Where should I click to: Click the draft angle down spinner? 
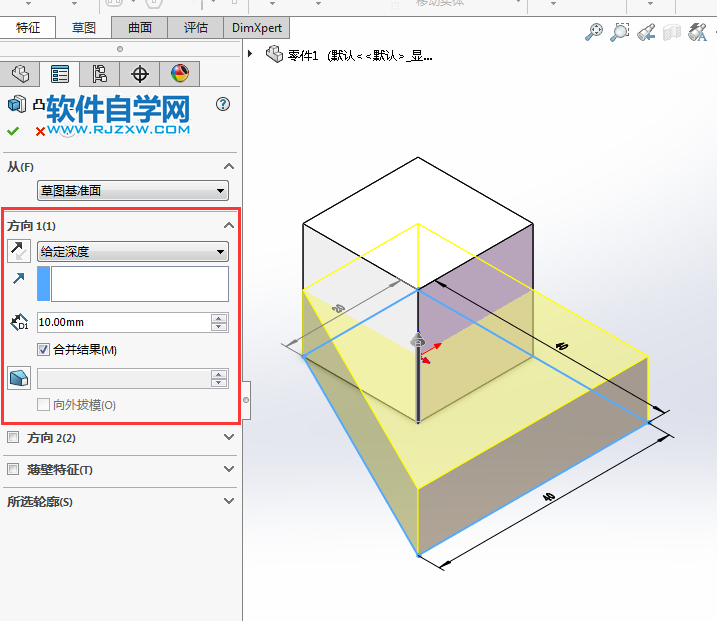click(219, 383)
